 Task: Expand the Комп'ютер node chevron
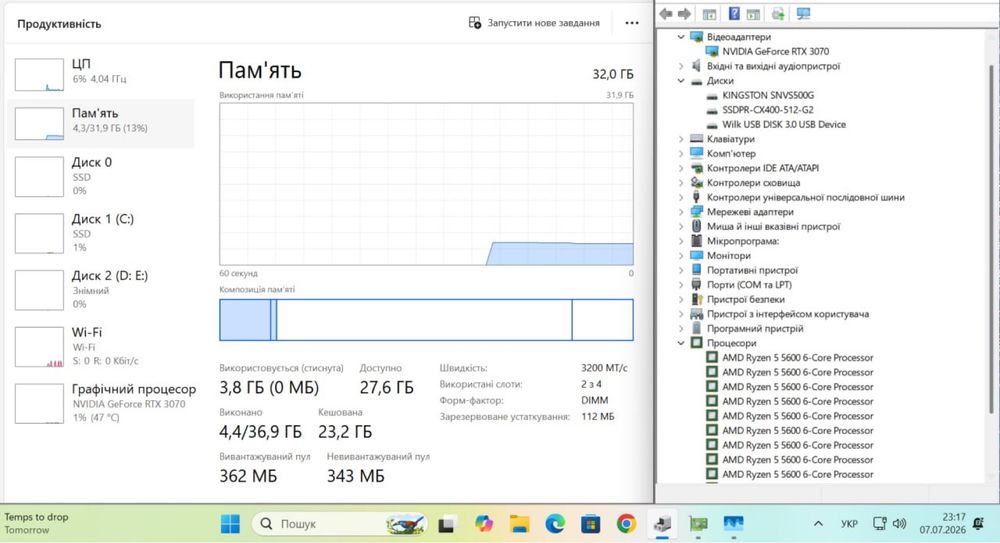tap(680, 153)
